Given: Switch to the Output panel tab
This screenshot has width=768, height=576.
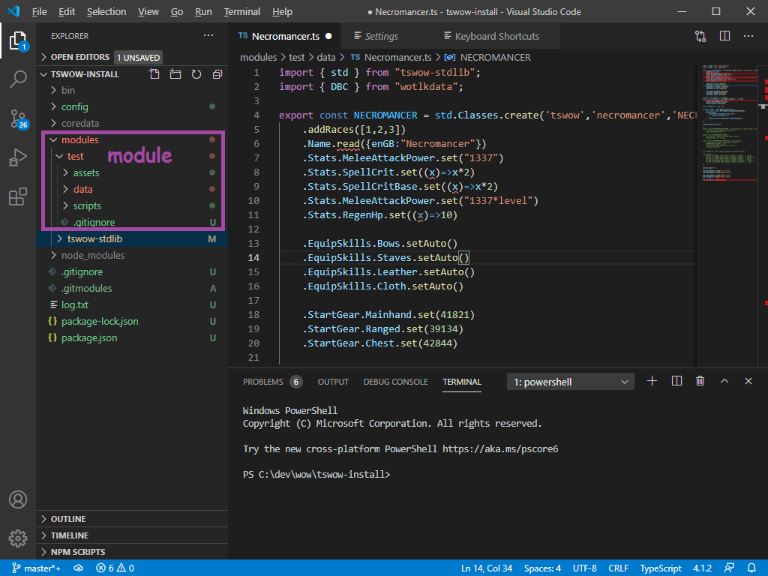Looking at the screenshot, I should click(x=333, y=382).
